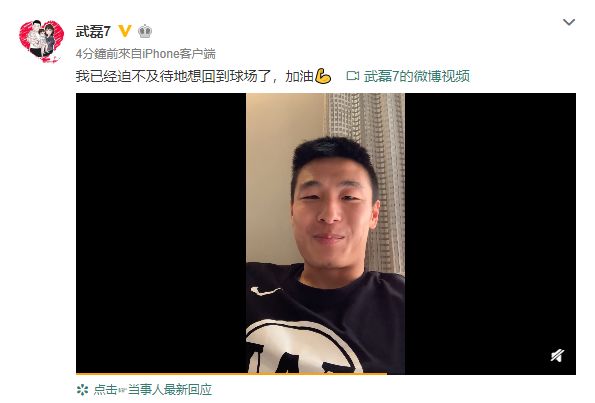Click the 点击 text below the video

pyautogui.click(x=105, y=390)
